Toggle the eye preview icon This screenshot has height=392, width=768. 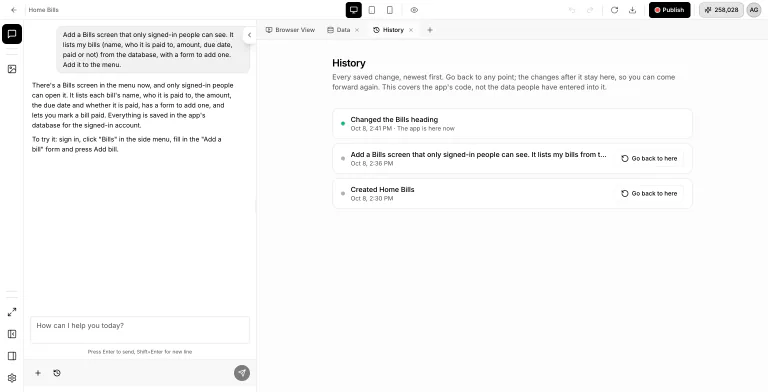pyautogui.click(x=414, y=10)
